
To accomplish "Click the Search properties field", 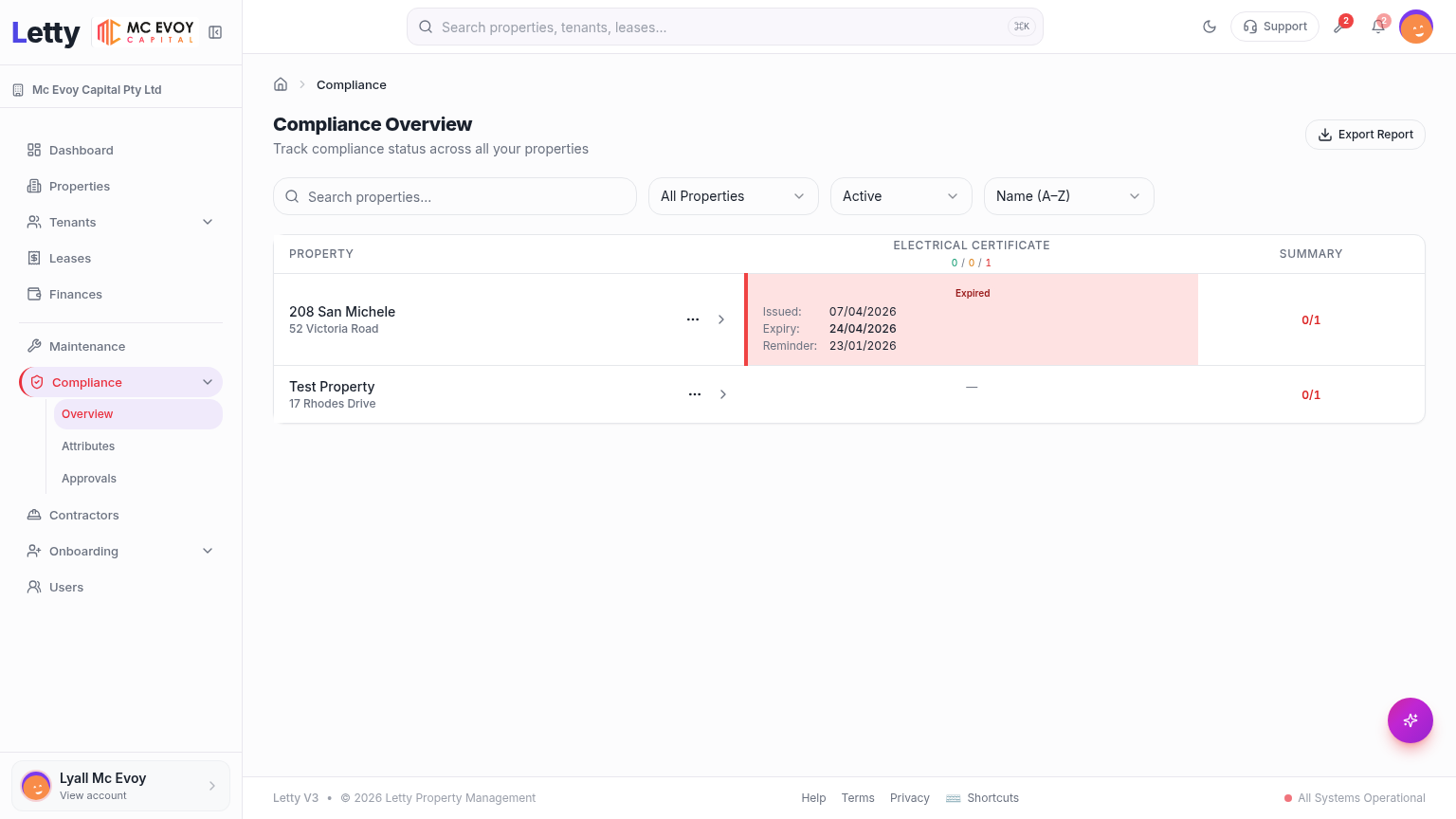I will point(455,196).
